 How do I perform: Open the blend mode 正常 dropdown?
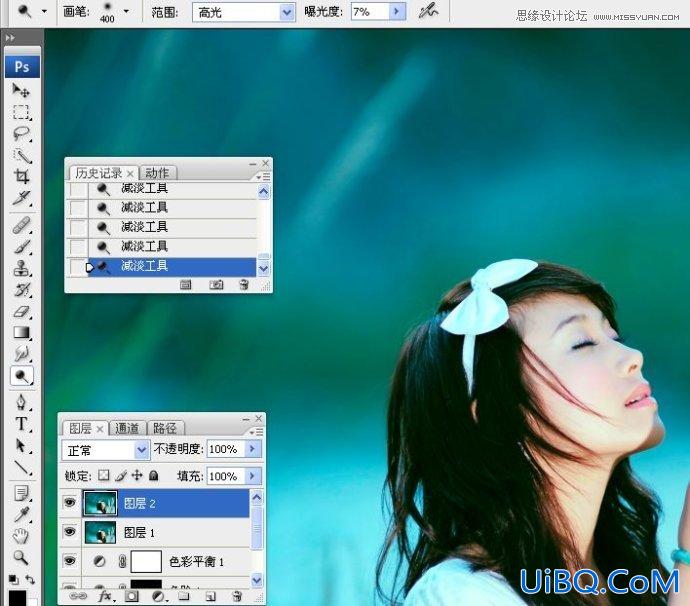coord(142,449)
